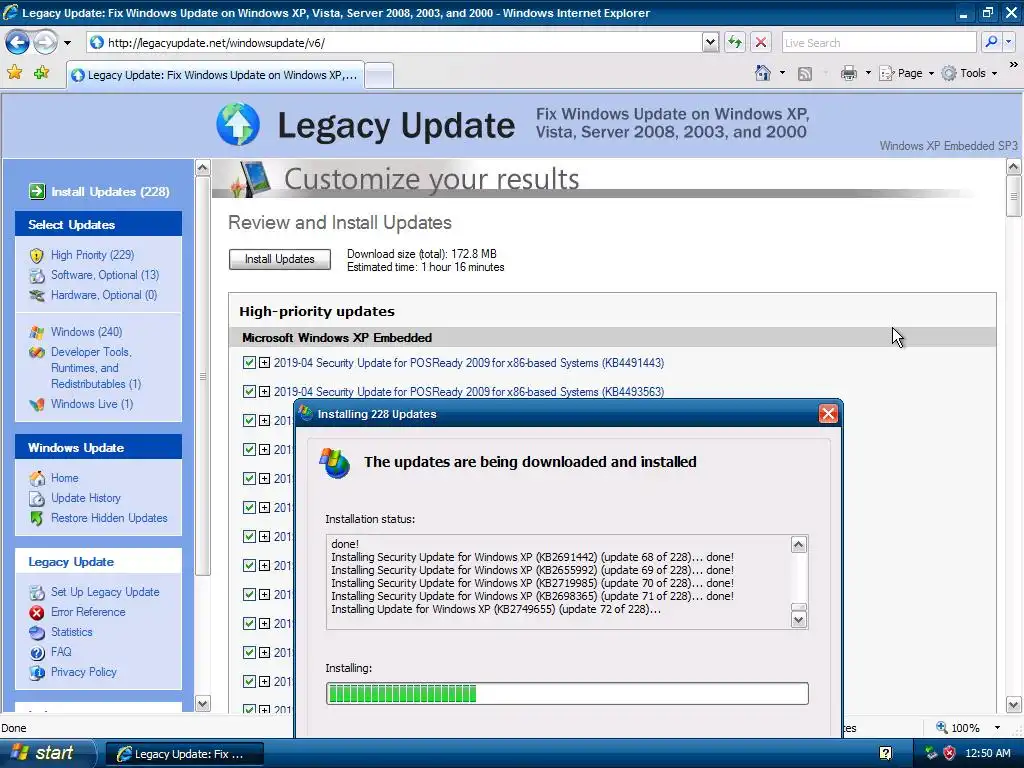Click the IE Back navigation button

point(18,42)
